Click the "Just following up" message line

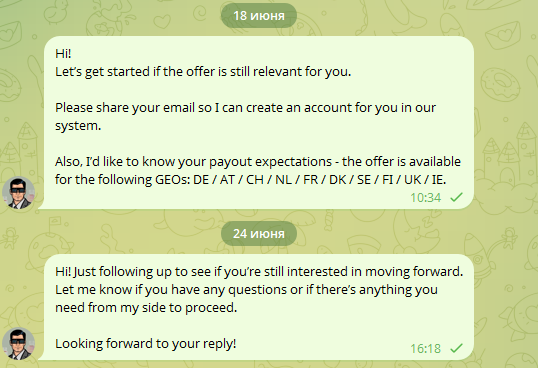coord(259,272)
